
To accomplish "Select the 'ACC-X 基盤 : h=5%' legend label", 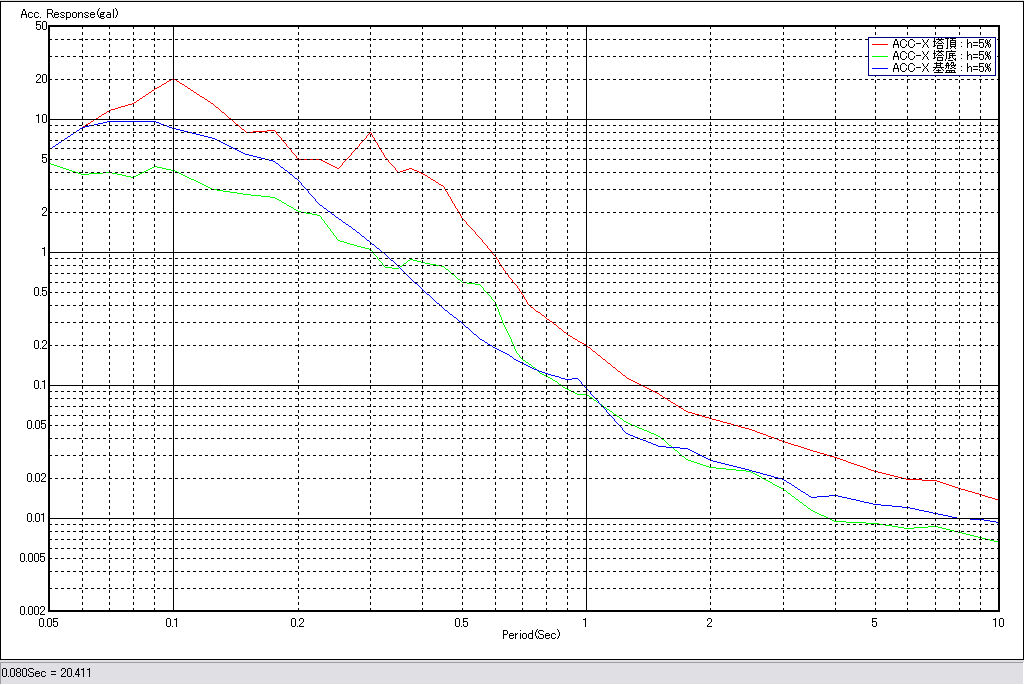I will point(942,68).
